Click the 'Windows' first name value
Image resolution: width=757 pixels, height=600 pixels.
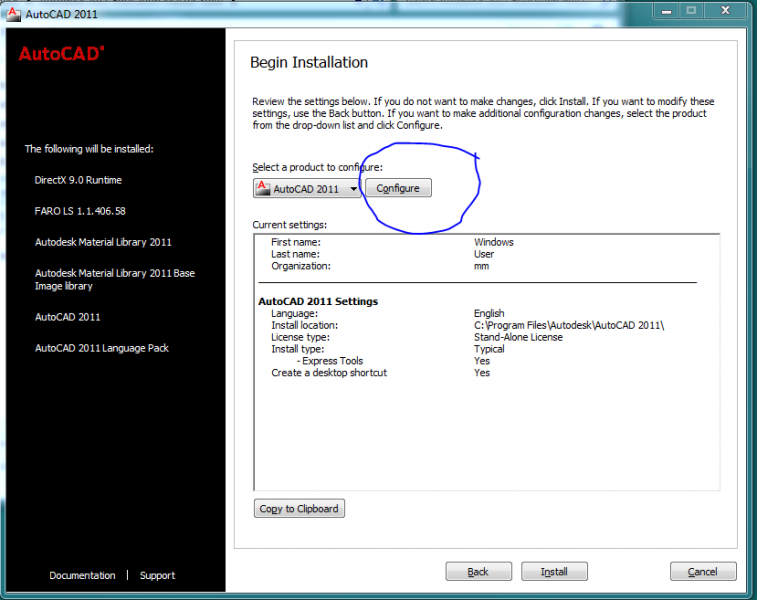pos(494,242)
